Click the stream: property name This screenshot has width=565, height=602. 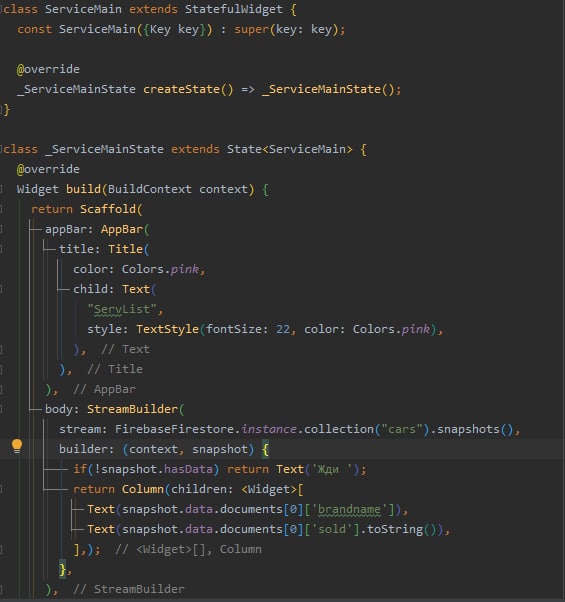tap(83, 429)
